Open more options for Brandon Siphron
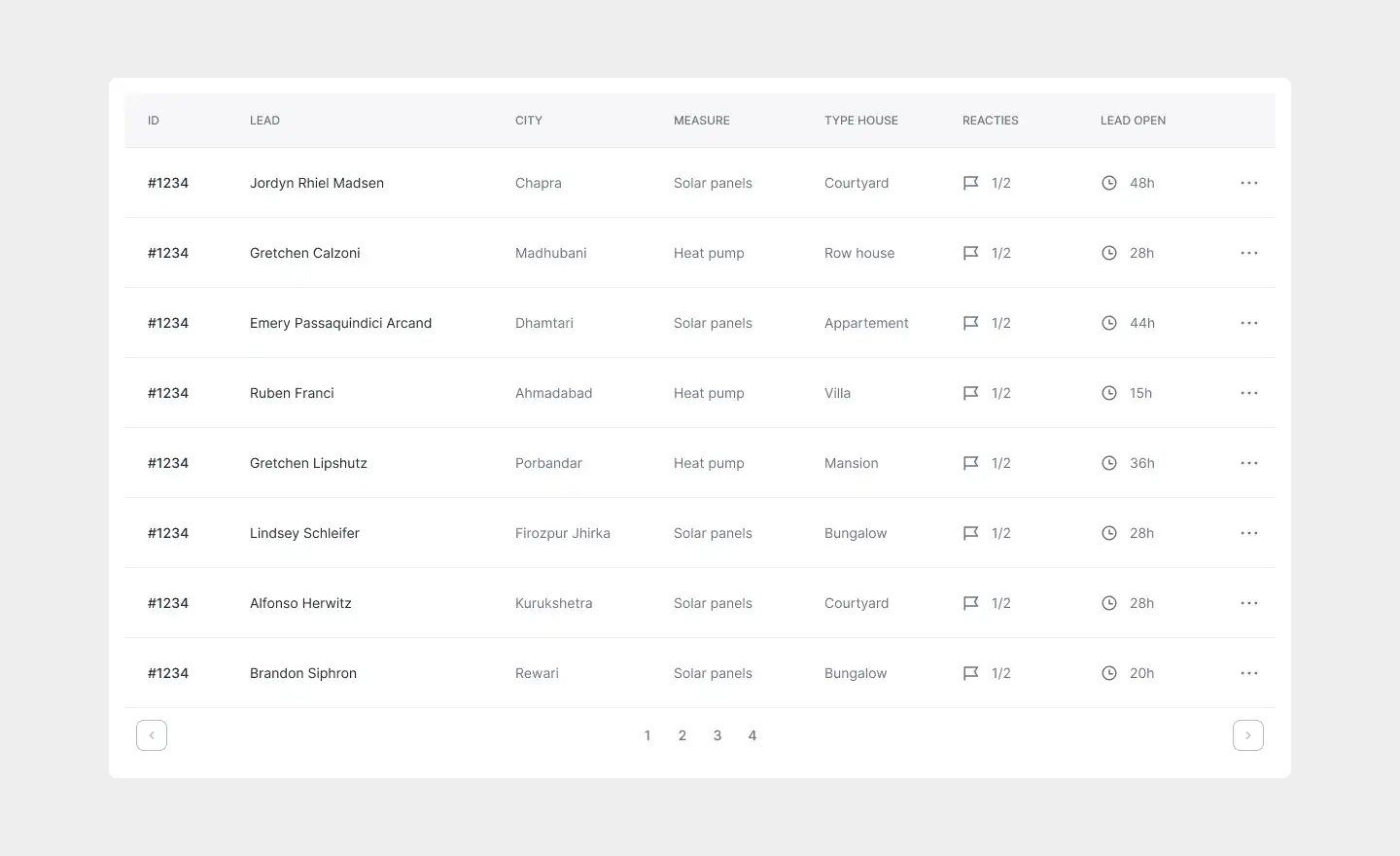The width and height of the screenshot is (1400, 856). click(x=1249, y=673)
